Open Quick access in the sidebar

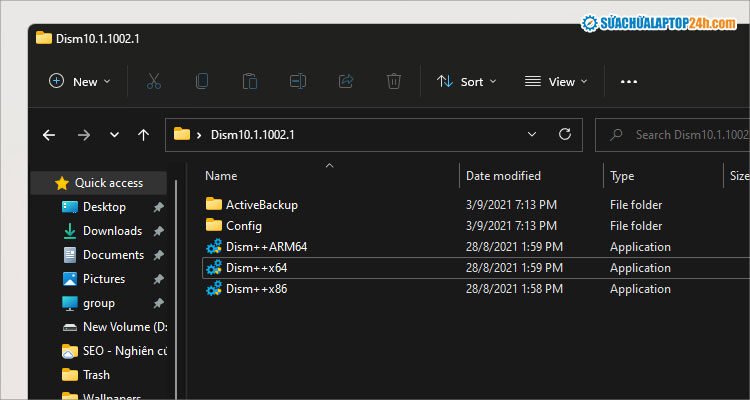[x=99, y=183]
